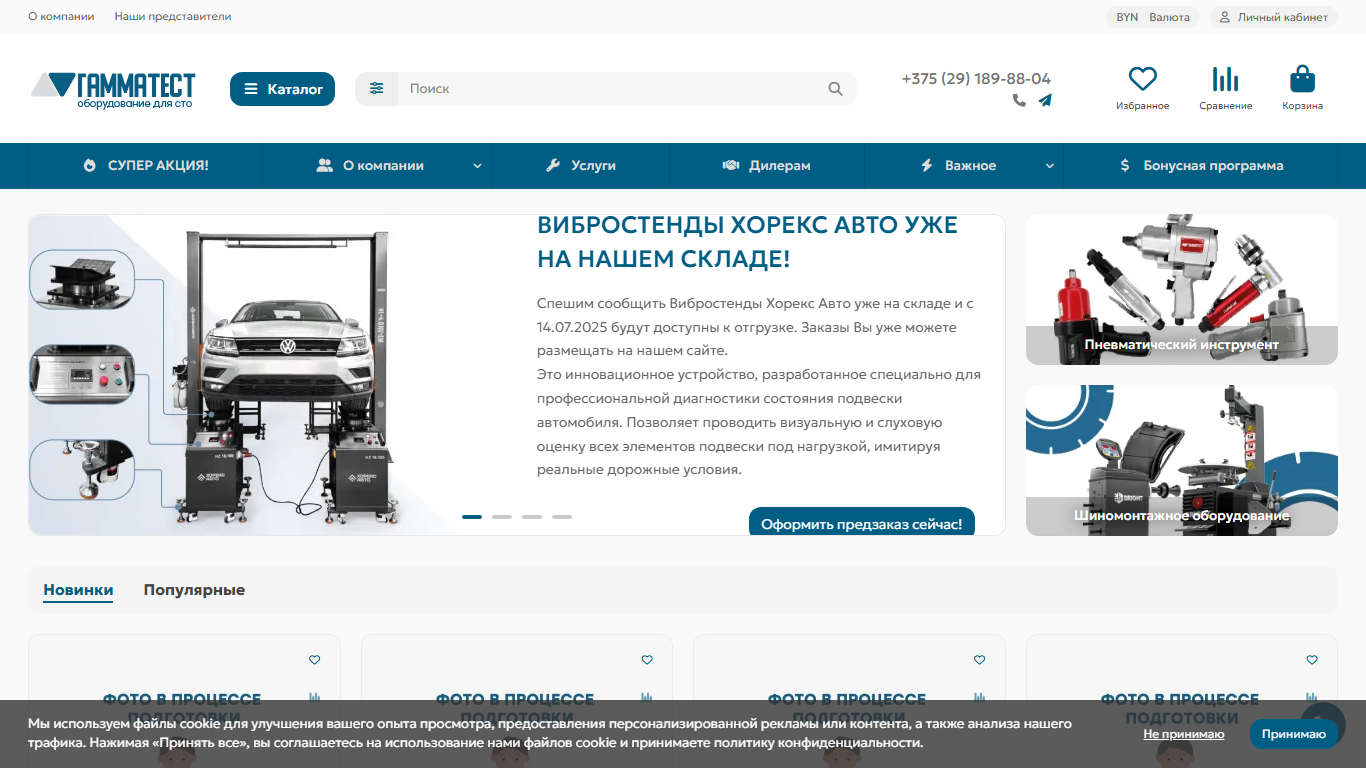This screenshot has width=1366, height=768.
Task: Open search filter settings icon
Action: tap(376, 88)
